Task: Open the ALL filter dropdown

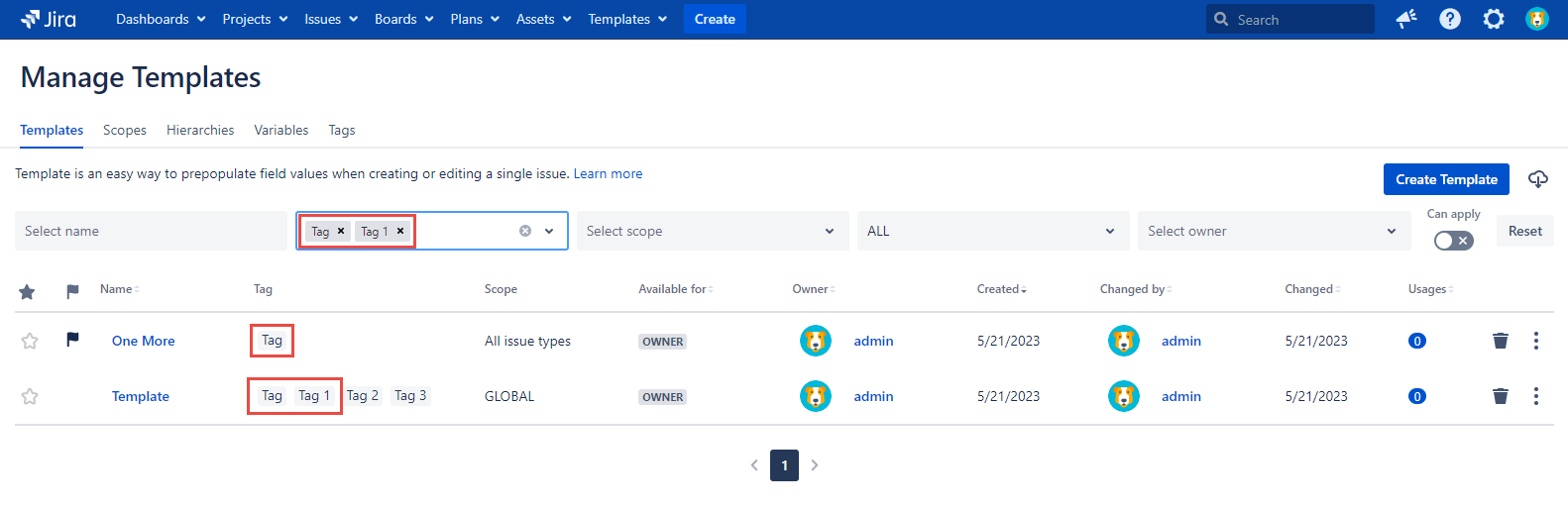Action: [992, 231]
